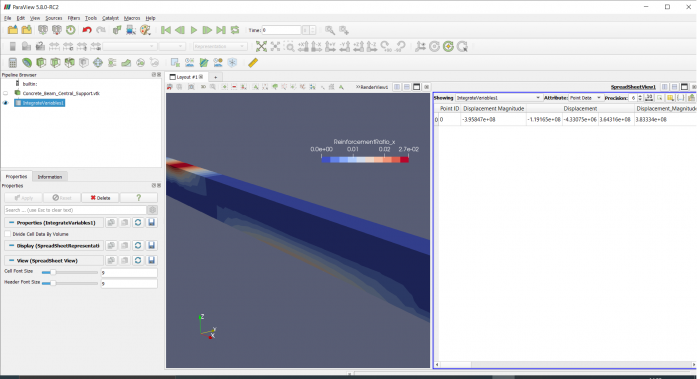Enable Divide Cell Data By Volume
The image size is (700, 379).
click(8, 234)
